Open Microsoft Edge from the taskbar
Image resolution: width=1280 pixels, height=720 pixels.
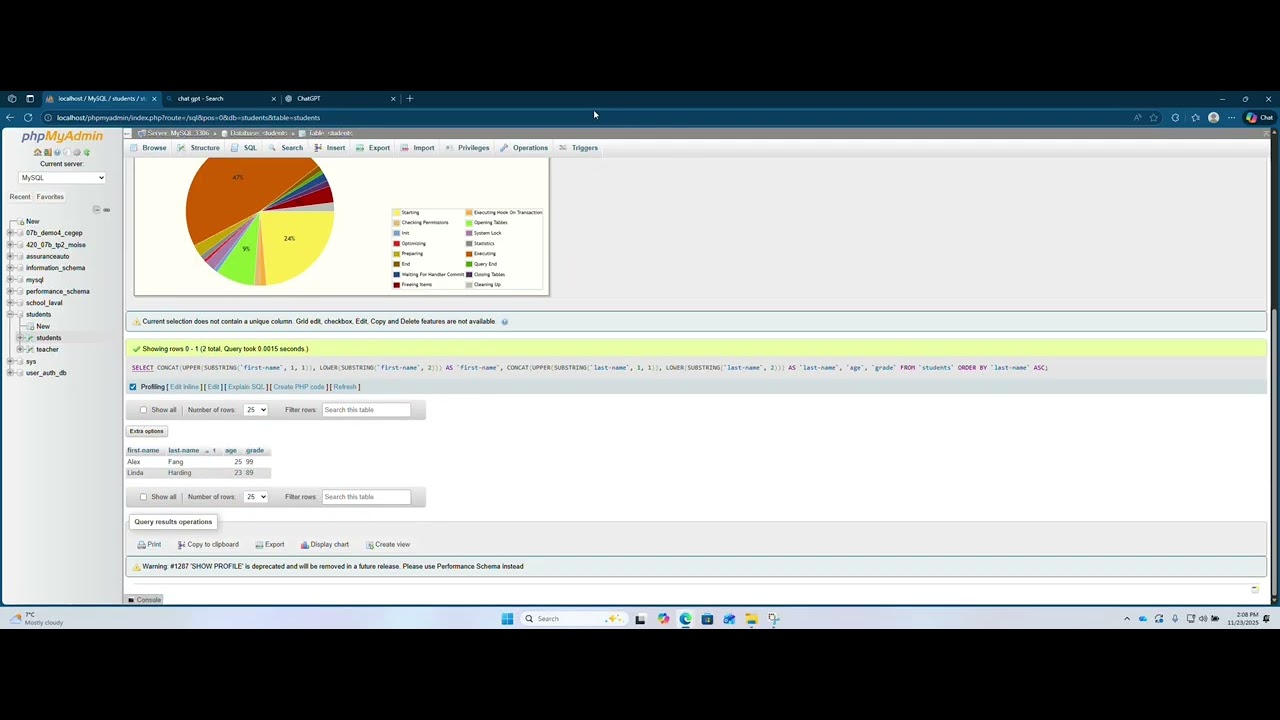[685, 619]
